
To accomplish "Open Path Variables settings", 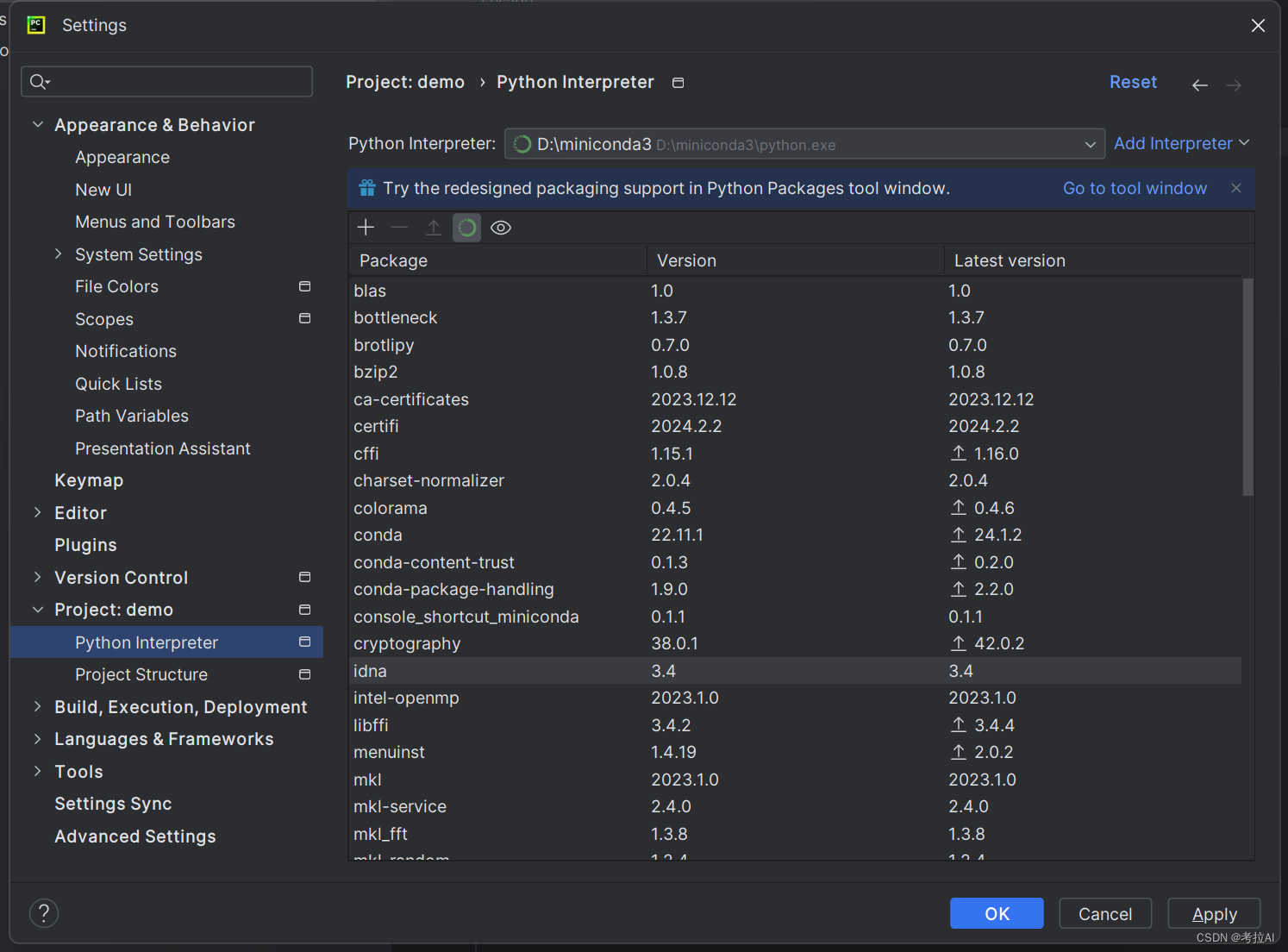I will (x=132, y=416).
